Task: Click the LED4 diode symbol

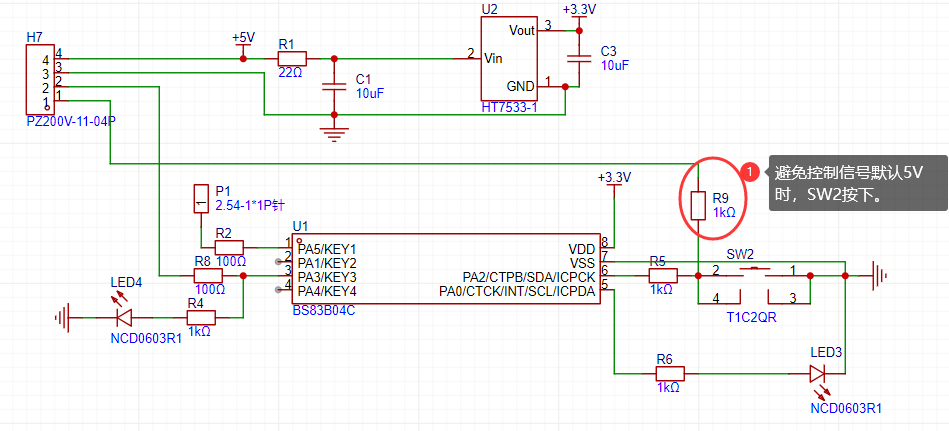Action: 125,318
